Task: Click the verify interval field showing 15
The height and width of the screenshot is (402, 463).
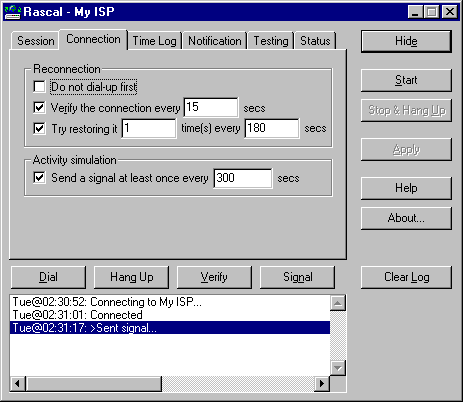Action: coord(211,107)
